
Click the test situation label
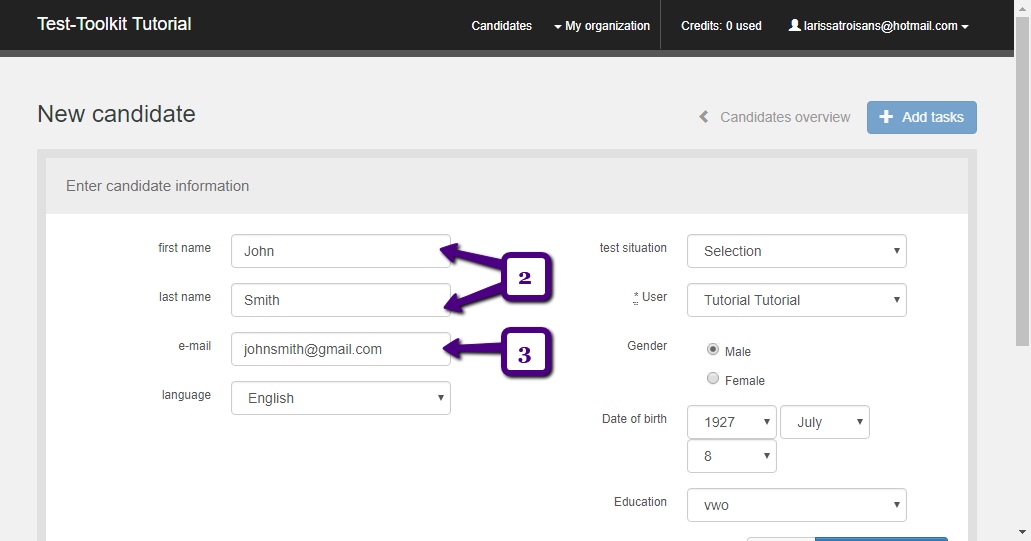coord(633,248)
